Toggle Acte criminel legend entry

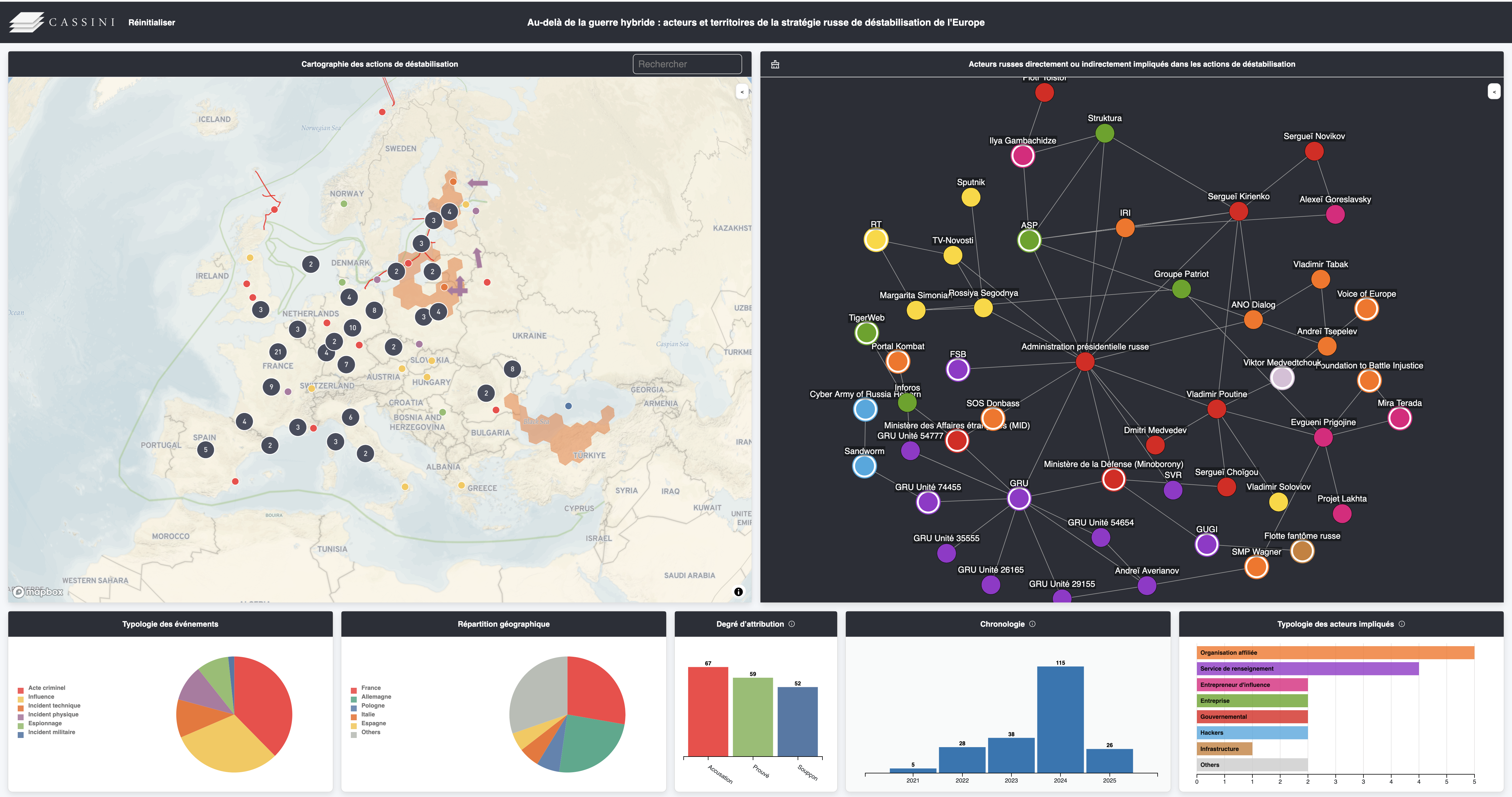46,688
